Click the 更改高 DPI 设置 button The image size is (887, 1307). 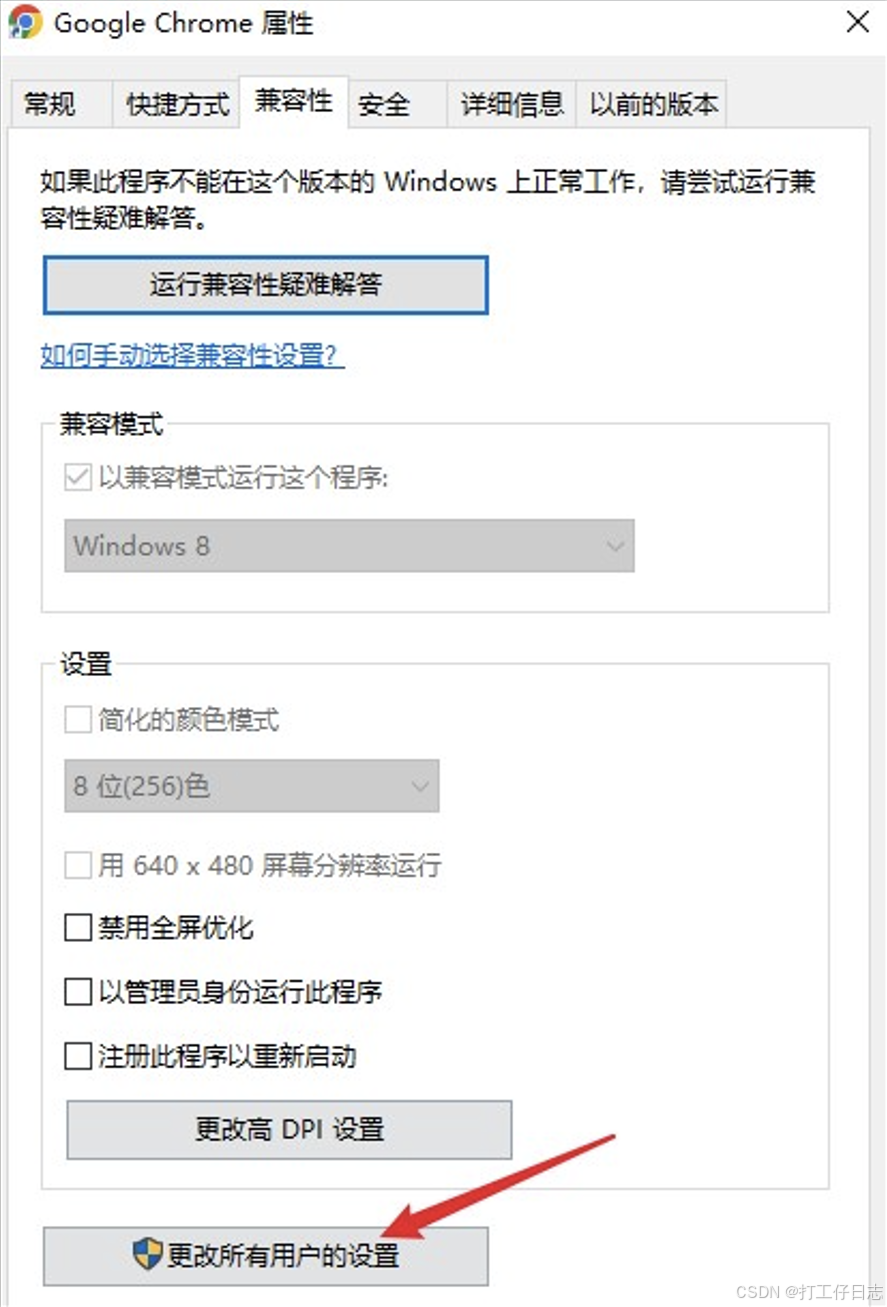[288, 1129]
